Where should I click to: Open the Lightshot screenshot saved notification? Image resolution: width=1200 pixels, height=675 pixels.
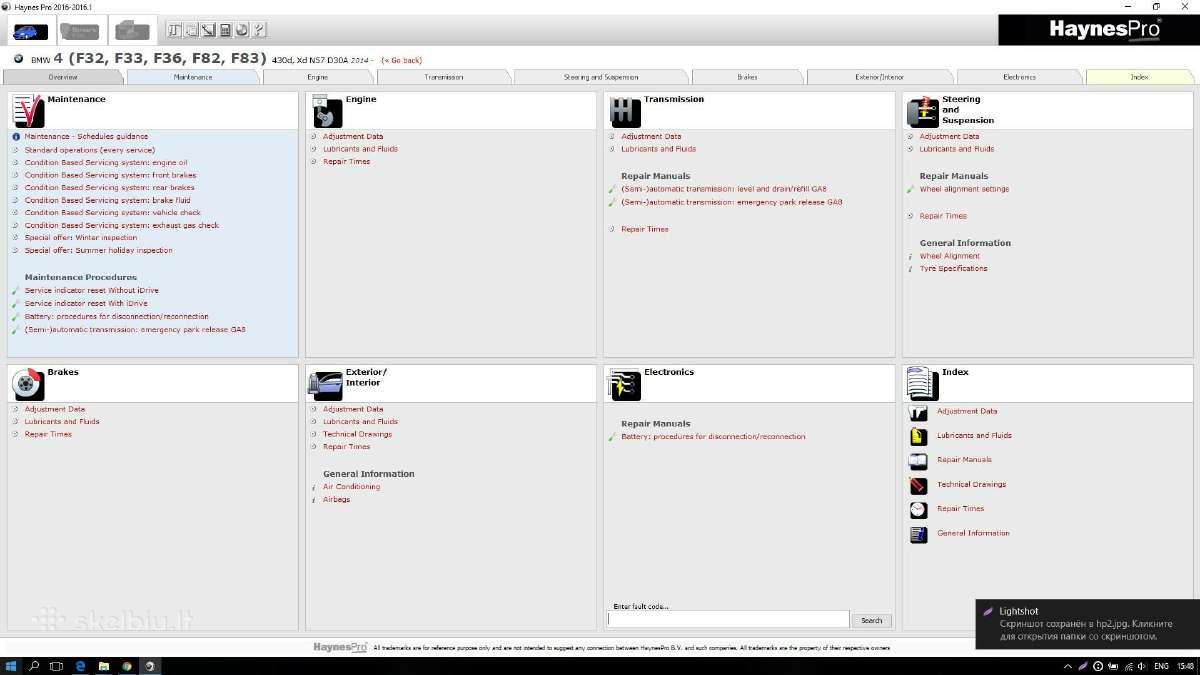[1088, 624]
